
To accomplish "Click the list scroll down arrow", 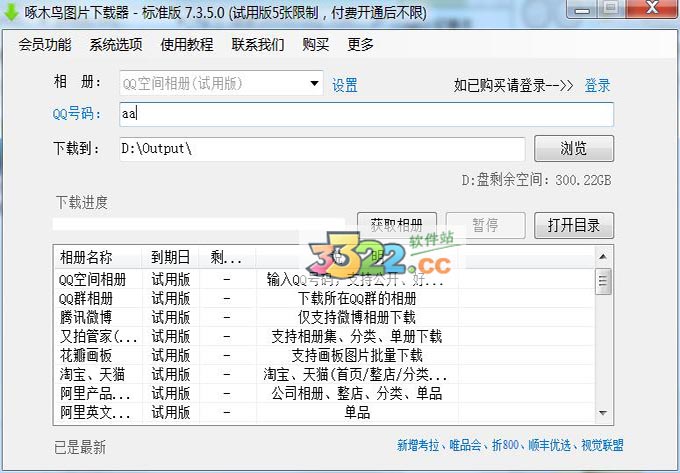I will coord(603,413).
